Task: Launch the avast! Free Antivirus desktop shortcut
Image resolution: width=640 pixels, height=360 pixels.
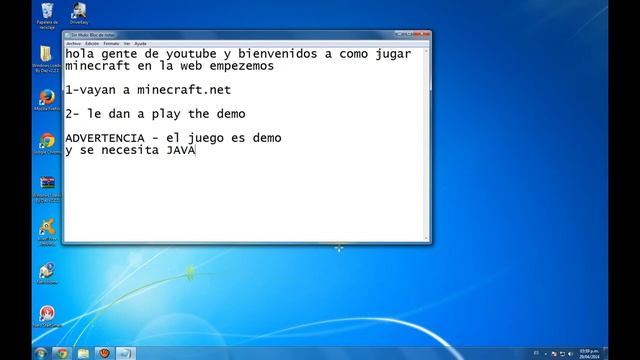Action: pos(47,232)
